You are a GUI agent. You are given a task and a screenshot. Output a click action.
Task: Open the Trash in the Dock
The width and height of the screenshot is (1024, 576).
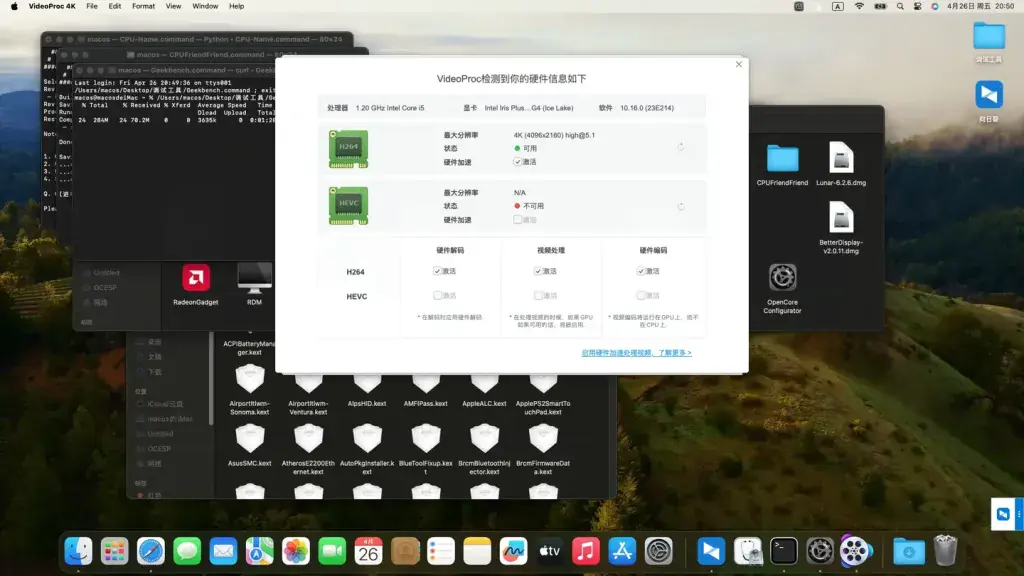click(945, 550)
